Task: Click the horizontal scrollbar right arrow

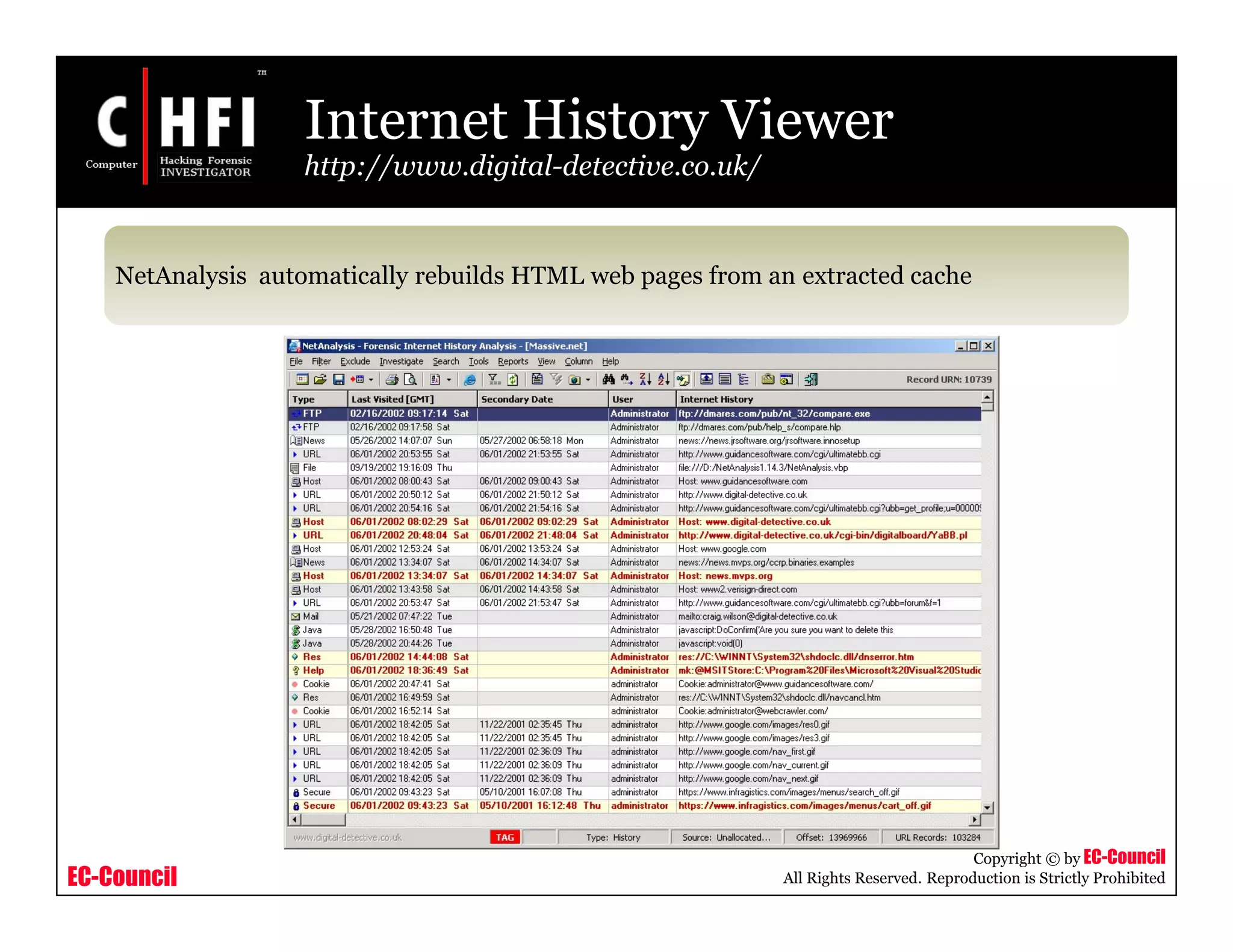Action: tap(975, 820)
